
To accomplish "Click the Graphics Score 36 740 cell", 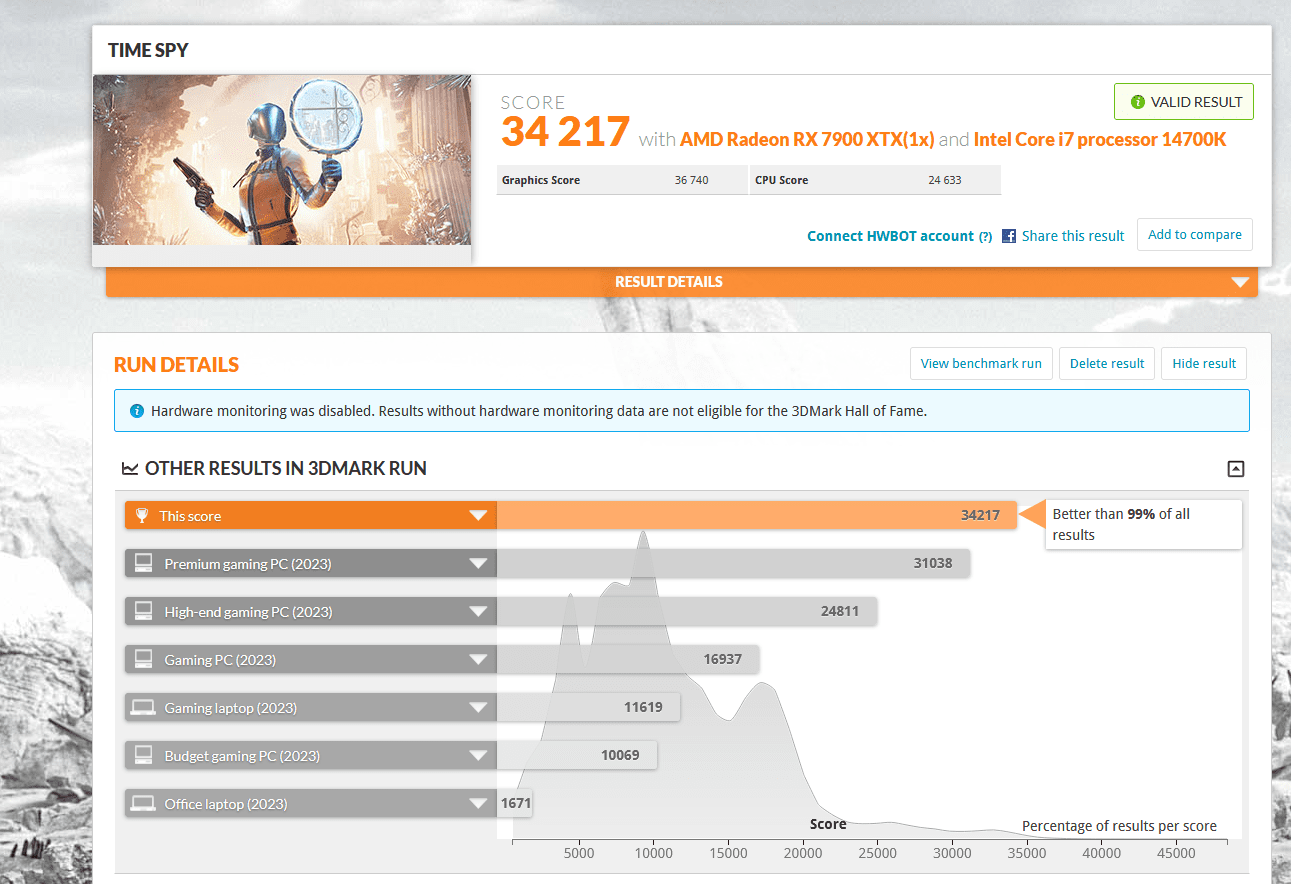I will [x=621, y=180].
